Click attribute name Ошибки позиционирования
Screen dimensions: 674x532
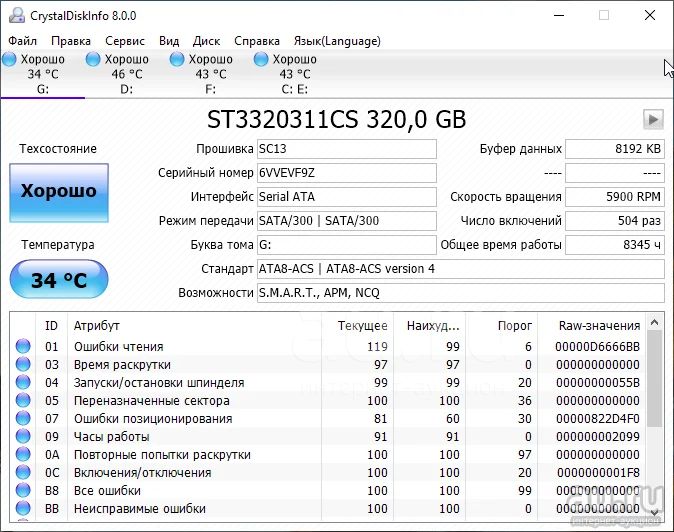pyautogui.click(x=153, y=419)
